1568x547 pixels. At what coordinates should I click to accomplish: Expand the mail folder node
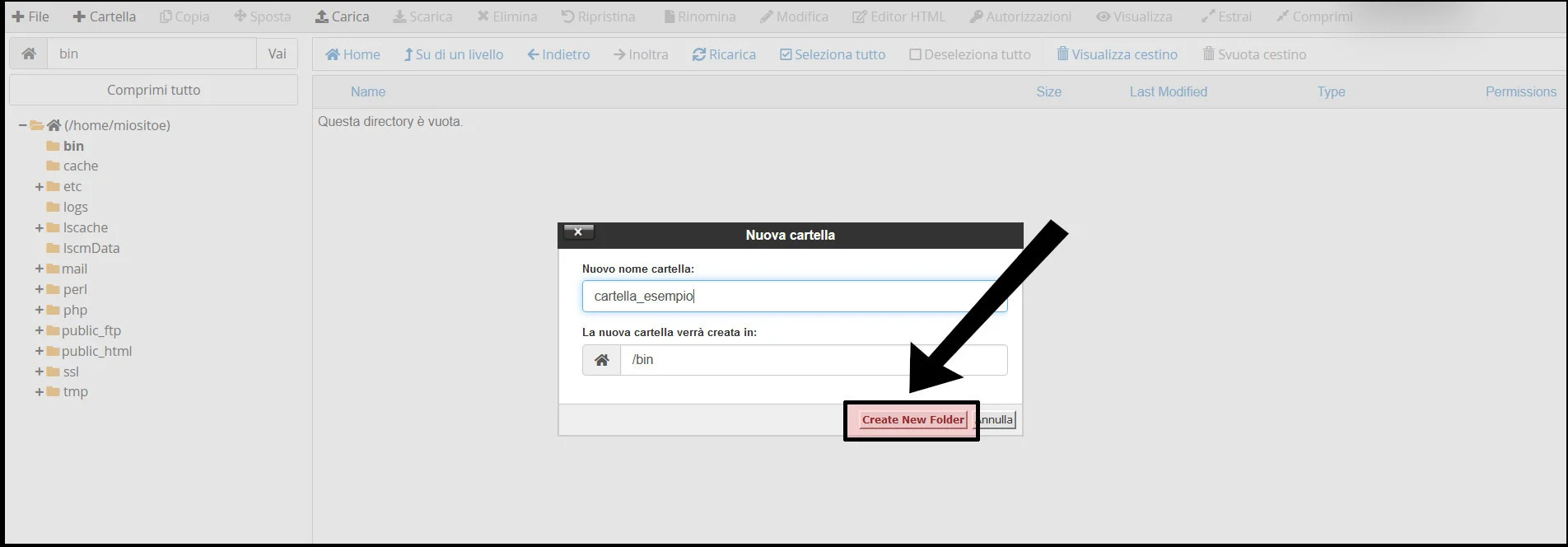pyautogui.click(x=40, y=269)
